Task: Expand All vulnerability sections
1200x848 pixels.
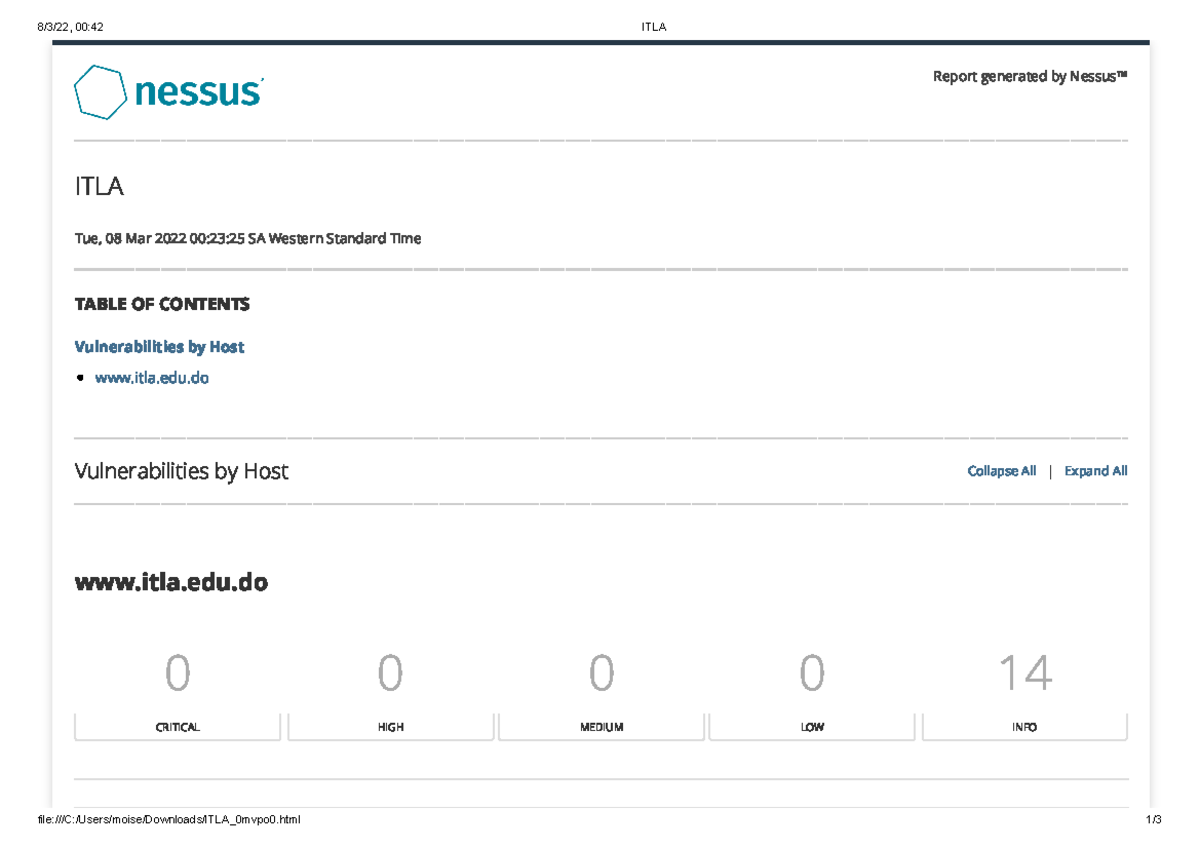Action: pos(1095,471)
